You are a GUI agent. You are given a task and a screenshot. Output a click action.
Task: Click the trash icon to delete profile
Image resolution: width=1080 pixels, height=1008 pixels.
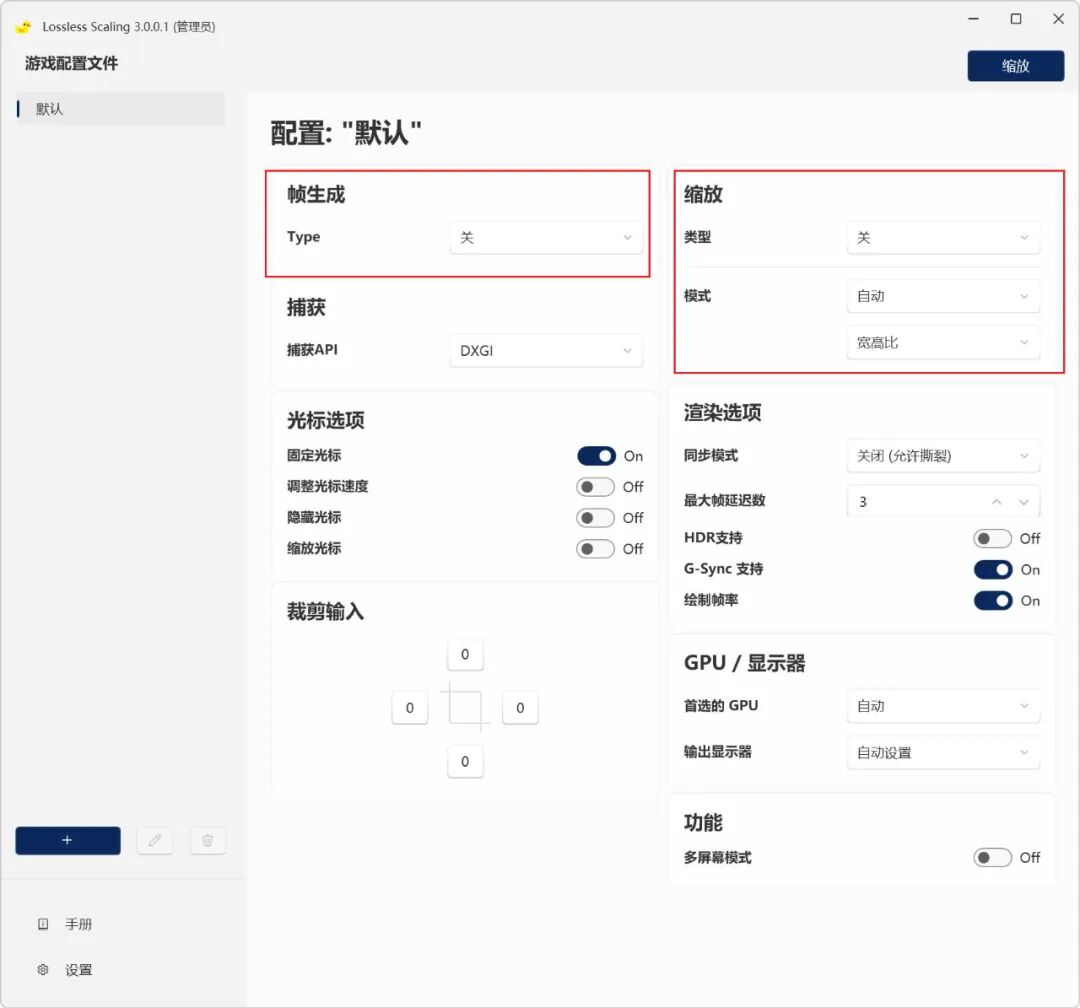(207, 840)
